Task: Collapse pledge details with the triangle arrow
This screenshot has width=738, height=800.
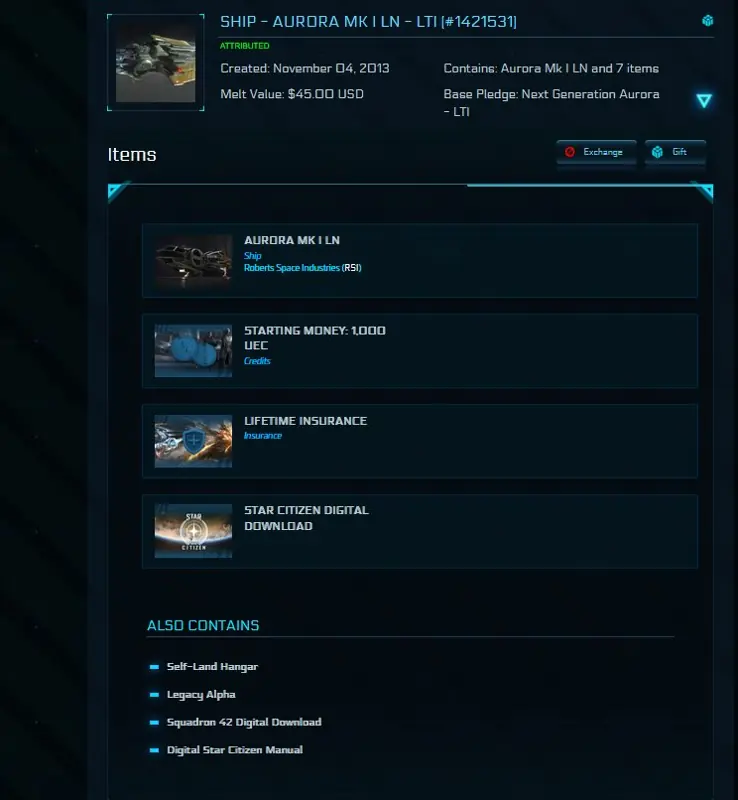Action: click(x=704, y=101)
